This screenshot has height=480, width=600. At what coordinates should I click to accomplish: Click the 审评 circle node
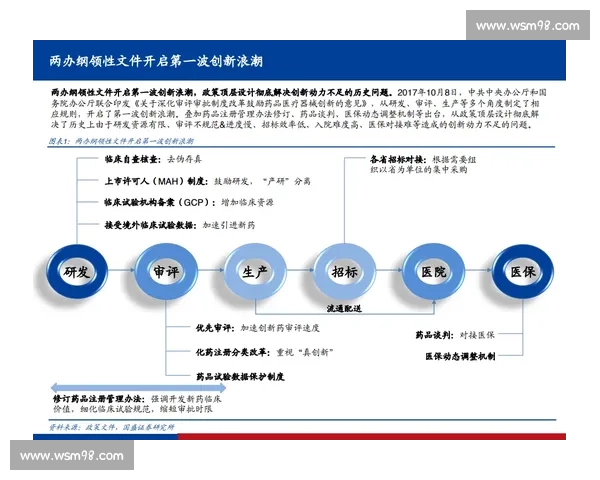(x=166, y=272)
